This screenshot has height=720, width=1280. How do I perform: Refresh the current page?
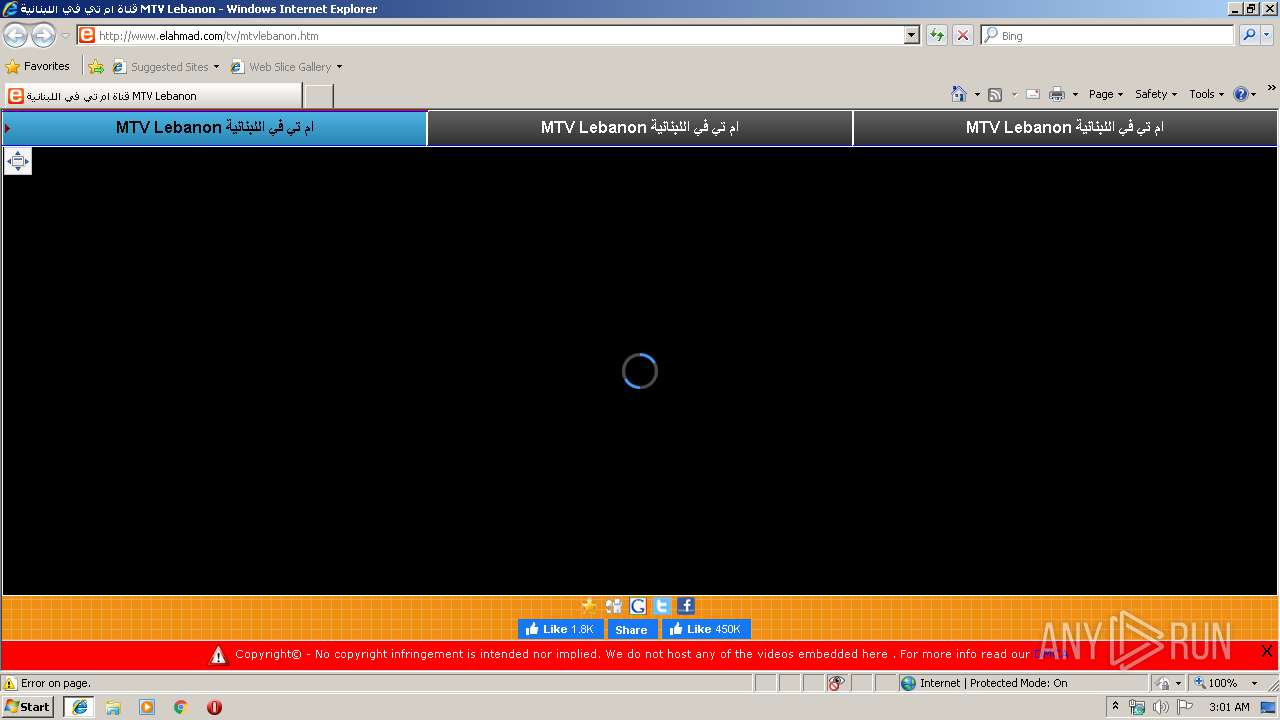[937, 35]
